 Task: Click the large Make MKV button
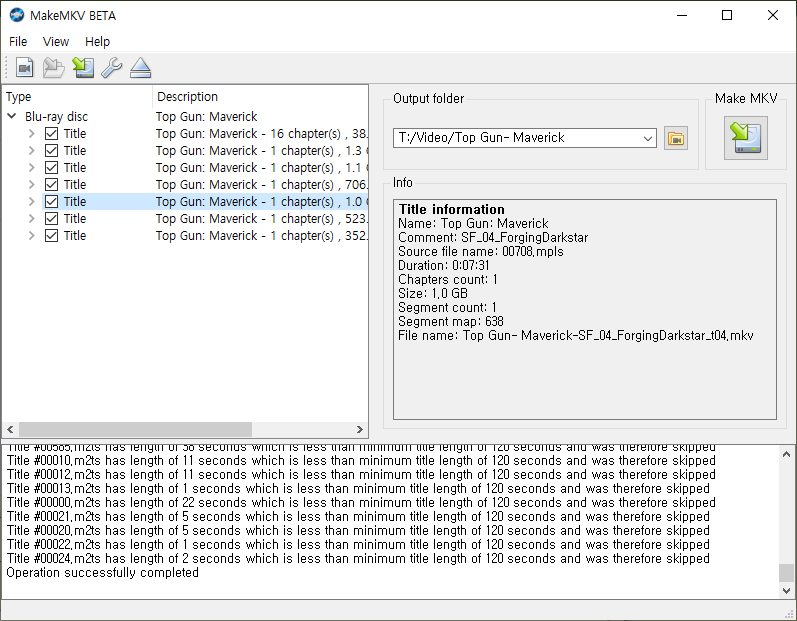pos(746,138)
